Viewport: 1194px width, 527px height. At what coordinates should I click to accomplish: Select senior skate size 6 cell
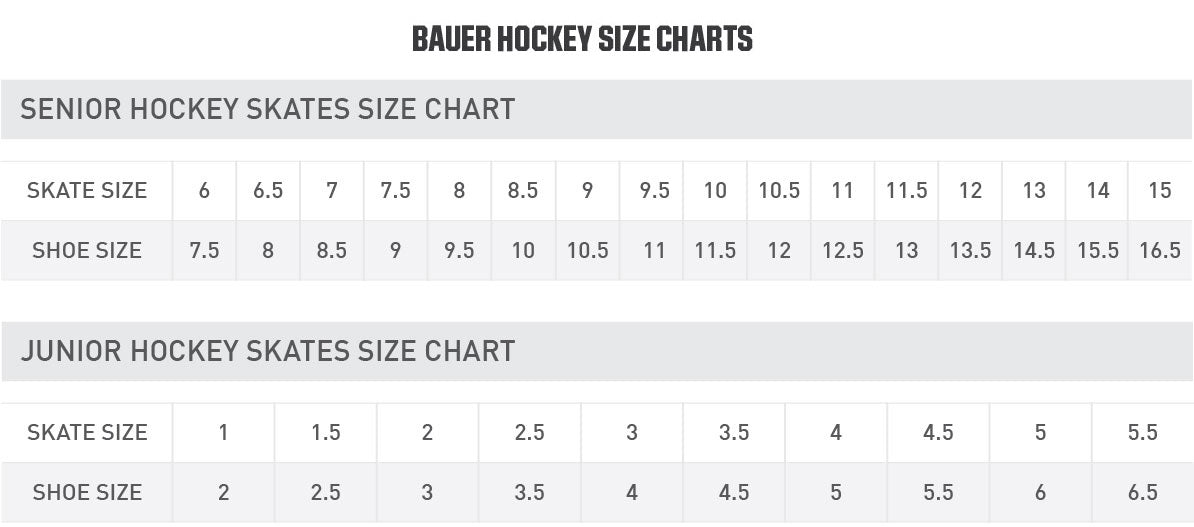tap(204, 190)
